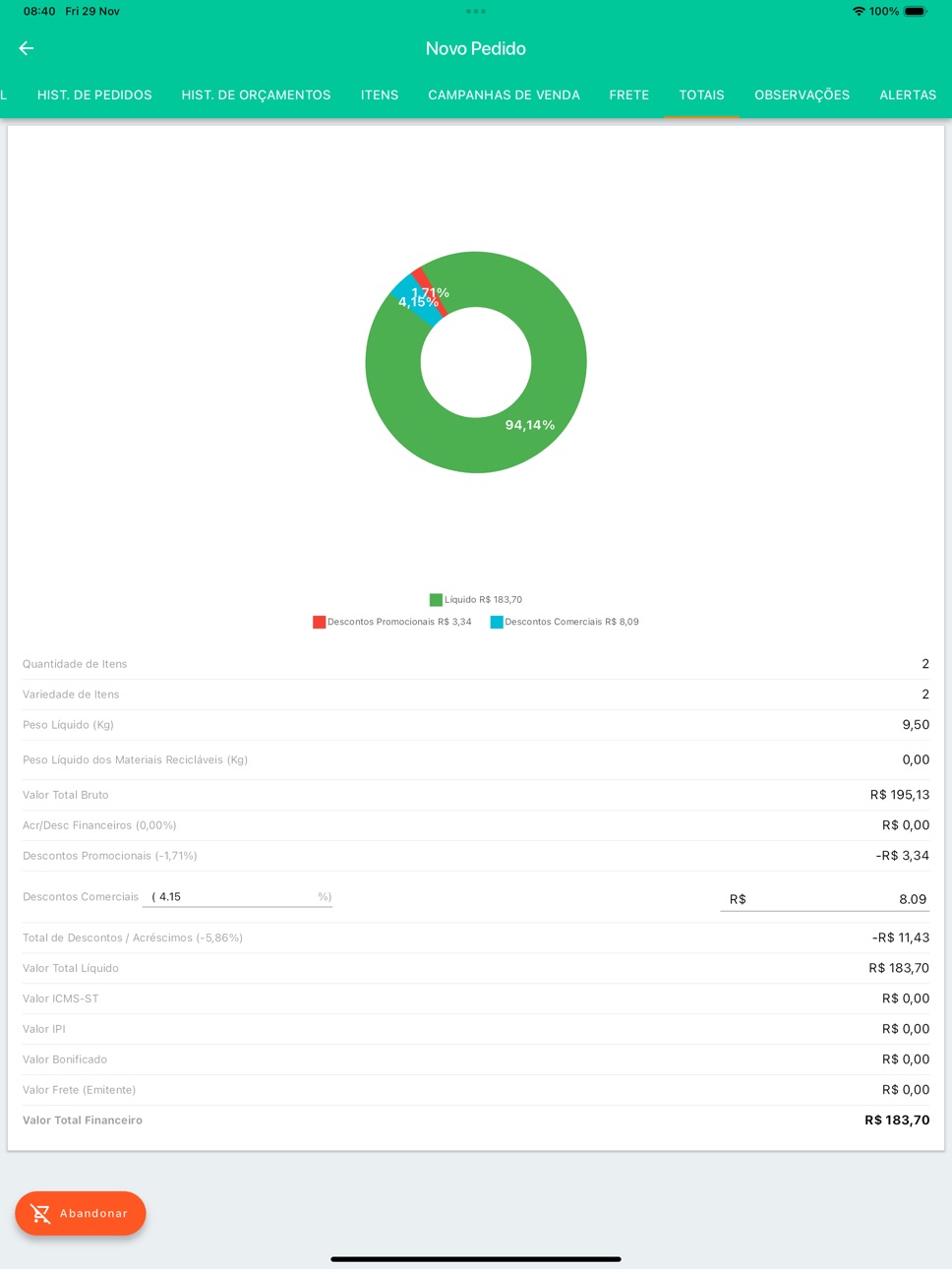Switch to the Itens tab
The height and width of the screenshot is (1269, 952).
(x=380, y=95)
